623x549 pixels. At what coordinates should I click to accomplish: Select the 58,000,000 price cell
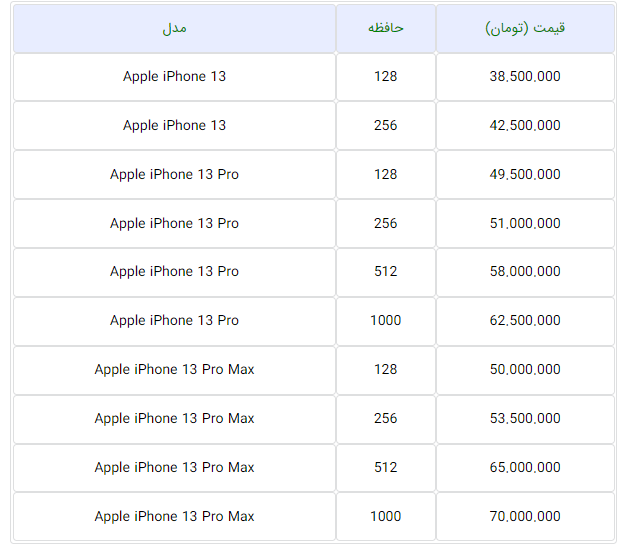[x=525, y=272]
